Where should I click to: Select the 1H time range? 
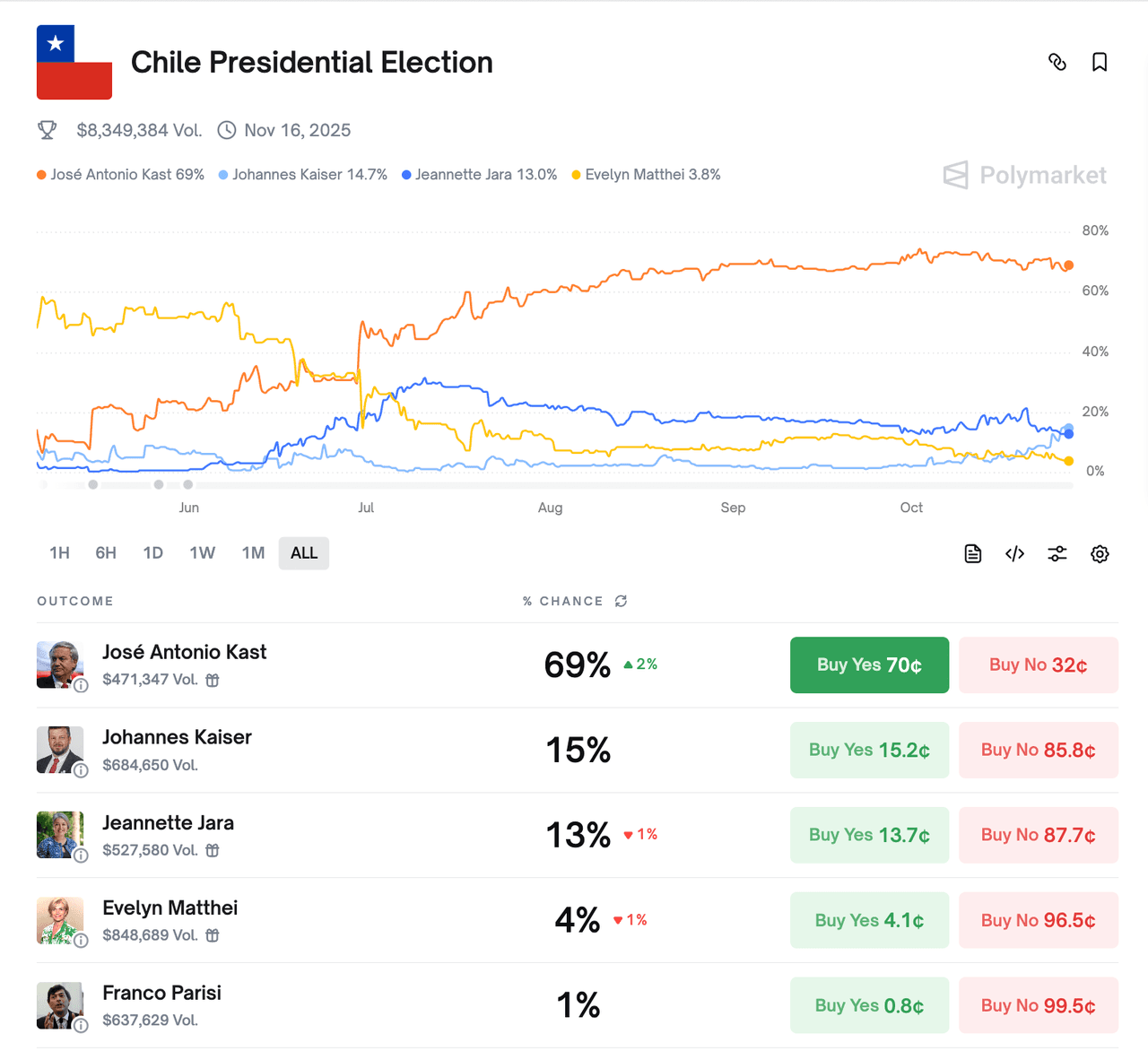(59, 553)
